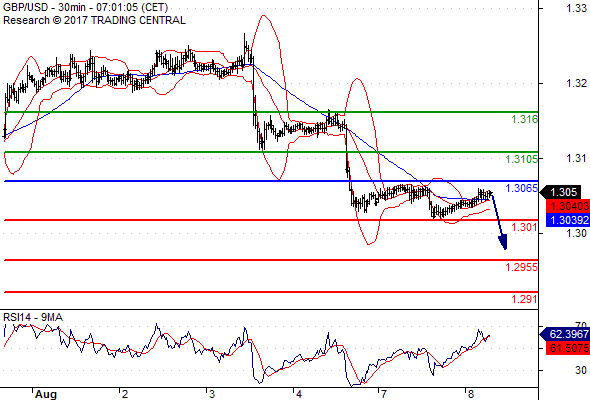Click the date marker labeled 2
590x400 pixels.
125,394
